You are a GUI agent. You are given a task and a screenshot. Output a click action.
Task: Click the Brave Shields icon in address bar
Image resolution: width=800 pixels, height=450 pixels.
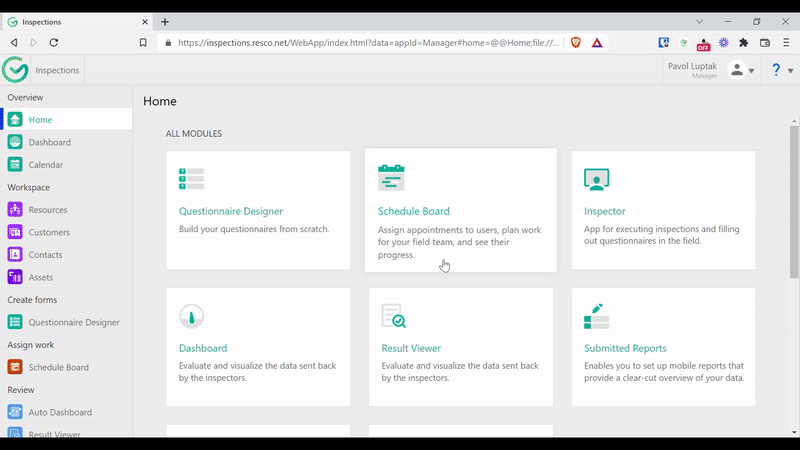pyautogui.click(x=576, y=43)
